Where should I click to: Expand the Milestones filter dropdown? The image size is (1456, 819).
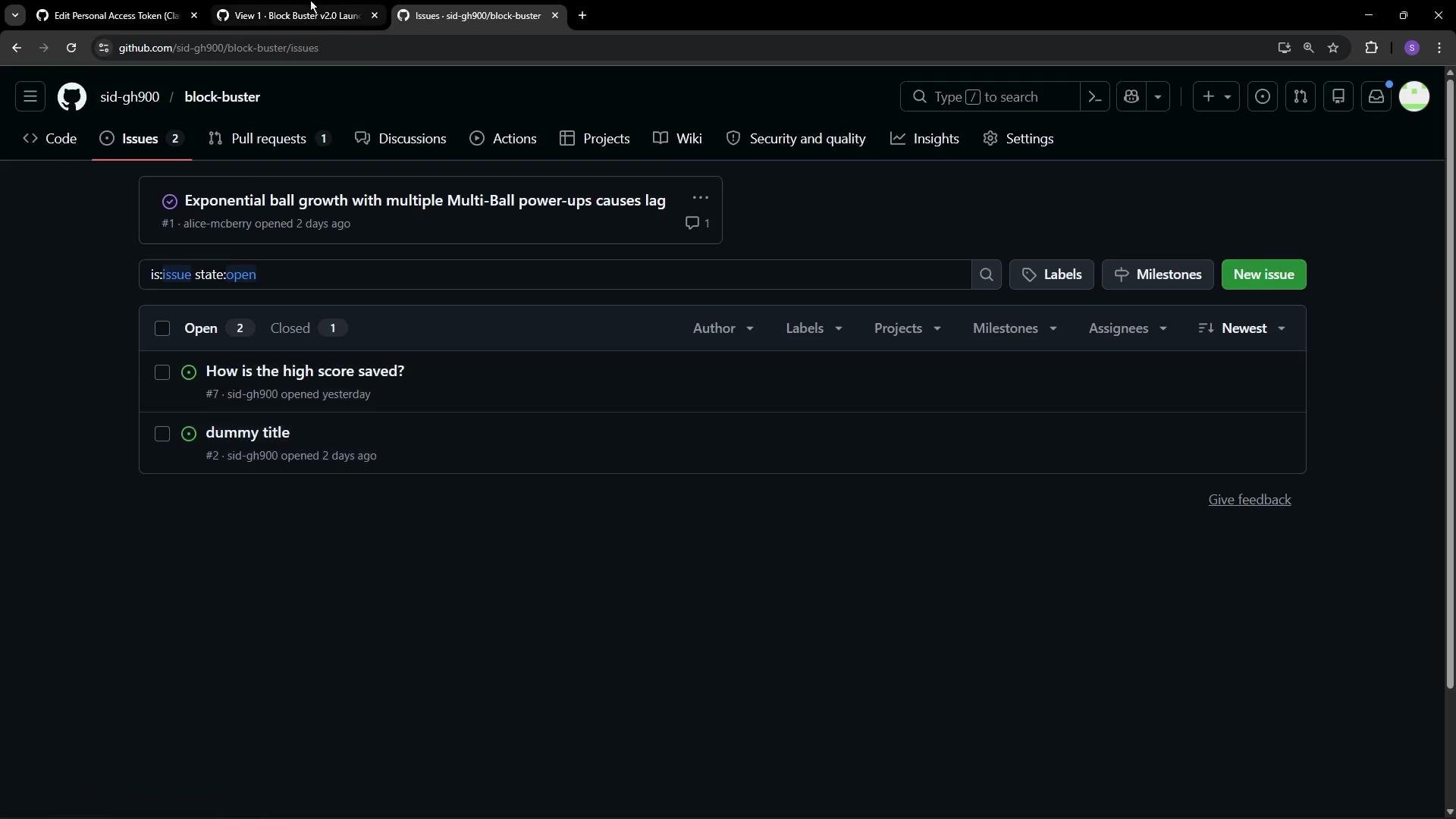(1015, 328)
